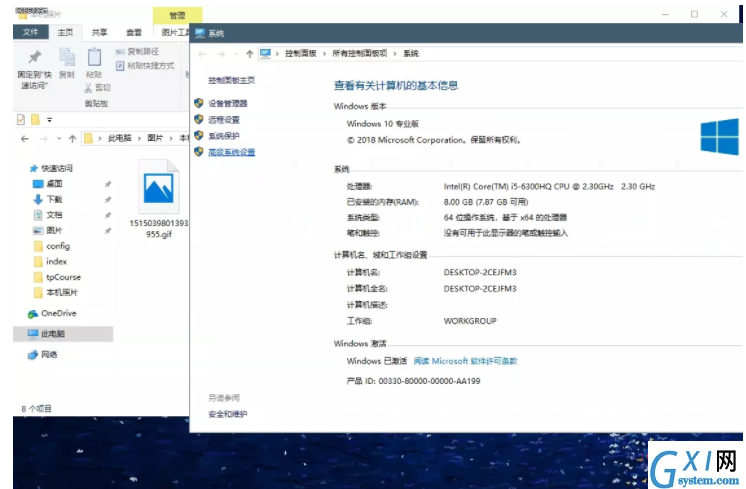The image size is (746, 489).
Task: Click 系统 breadcrumb in address bar
Action: pos(411,53)
